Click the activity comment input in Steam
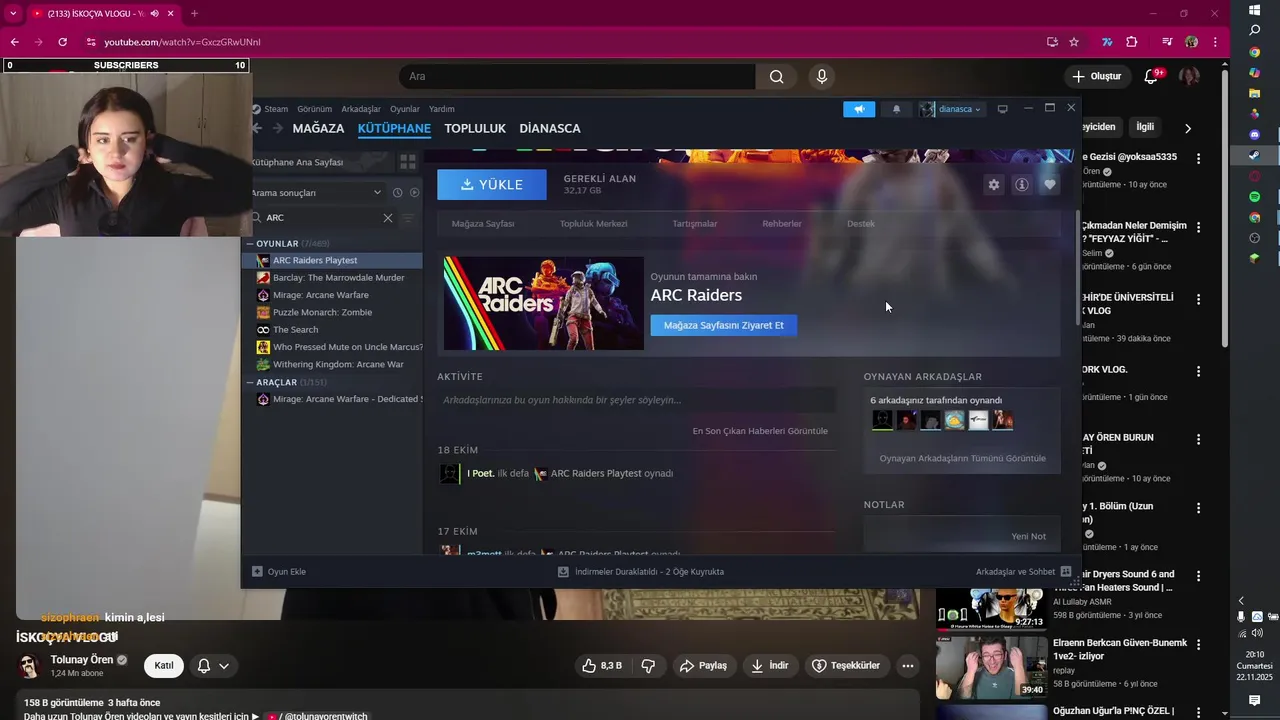The height and width of the screenshot is (720, 1280). coord(636,400)
